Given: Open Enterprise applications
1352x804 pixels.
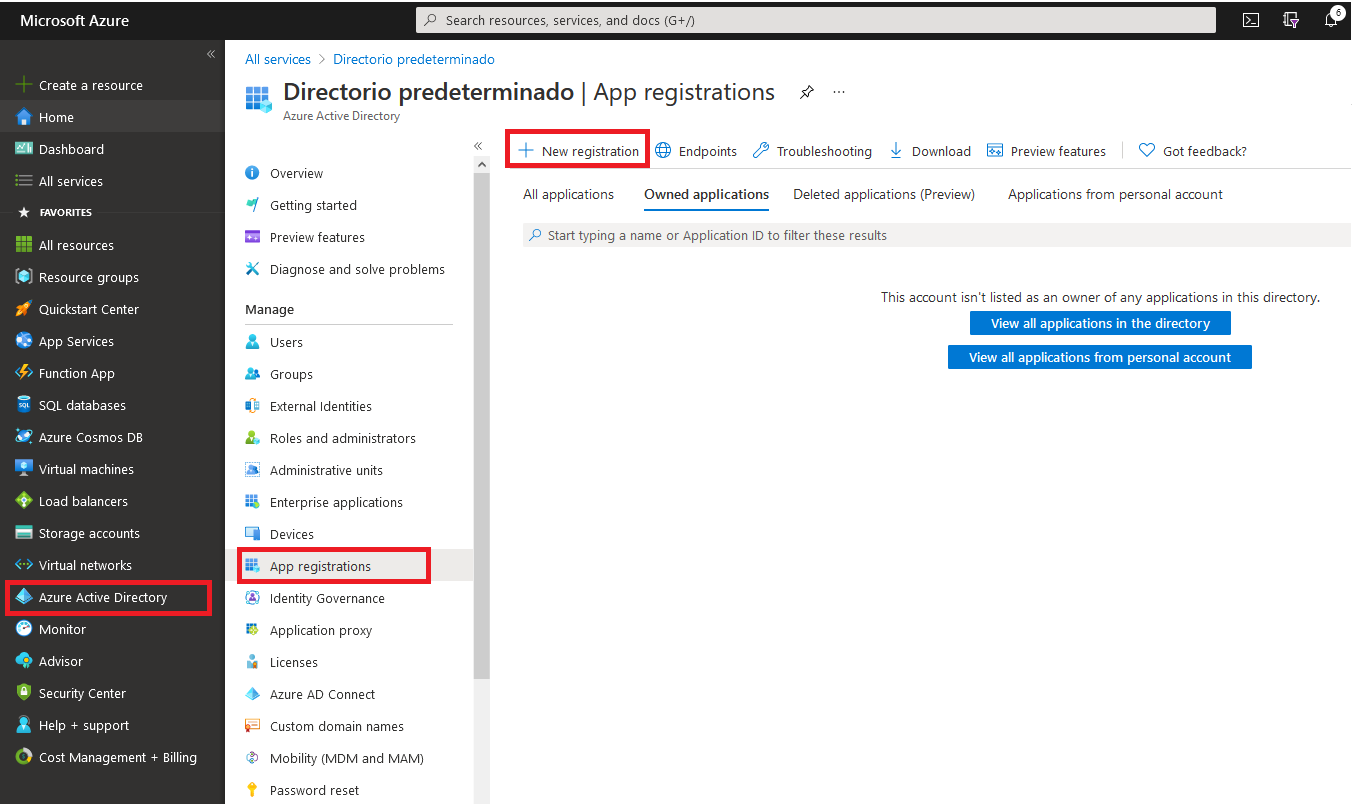Looking at the screenshot, I should click(336, 501).
